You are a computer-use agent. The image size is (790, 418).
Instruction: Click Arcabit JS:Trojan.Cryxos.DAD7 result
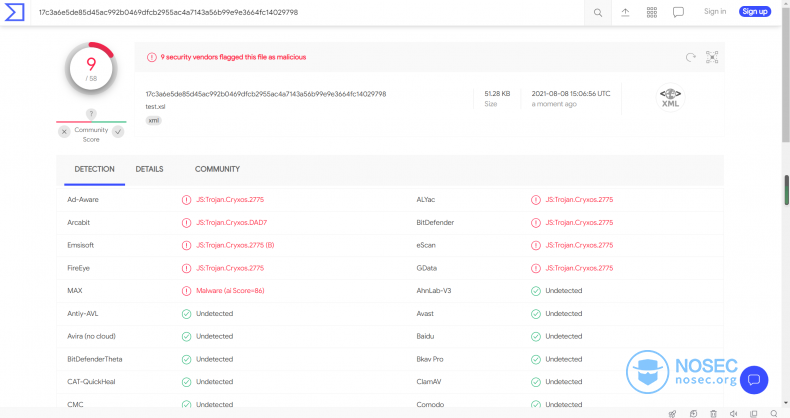(x=231, y=223)
